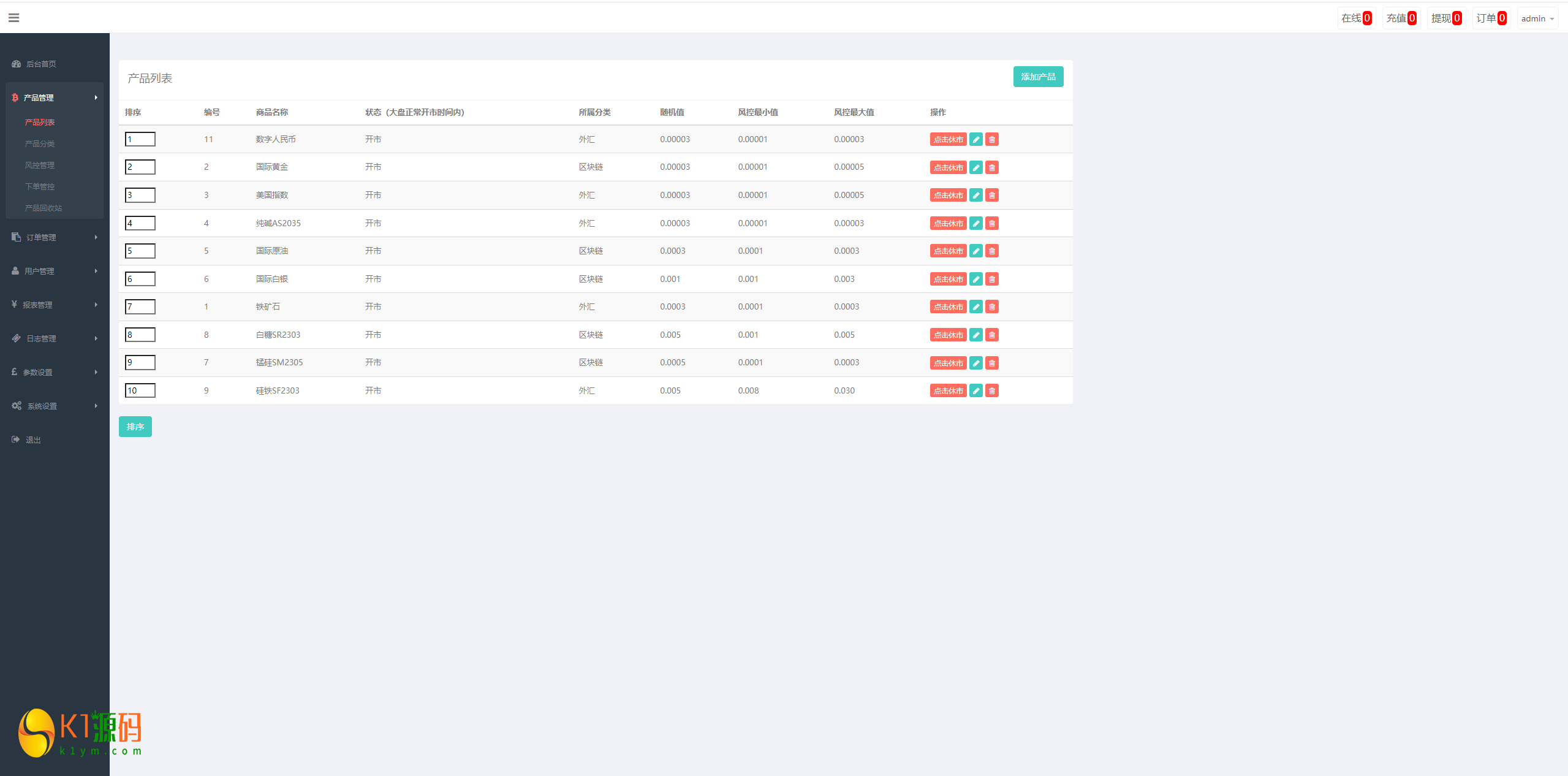
Task: Edit the 美国指数 row with pencil icon
Action: coord(976,195)
